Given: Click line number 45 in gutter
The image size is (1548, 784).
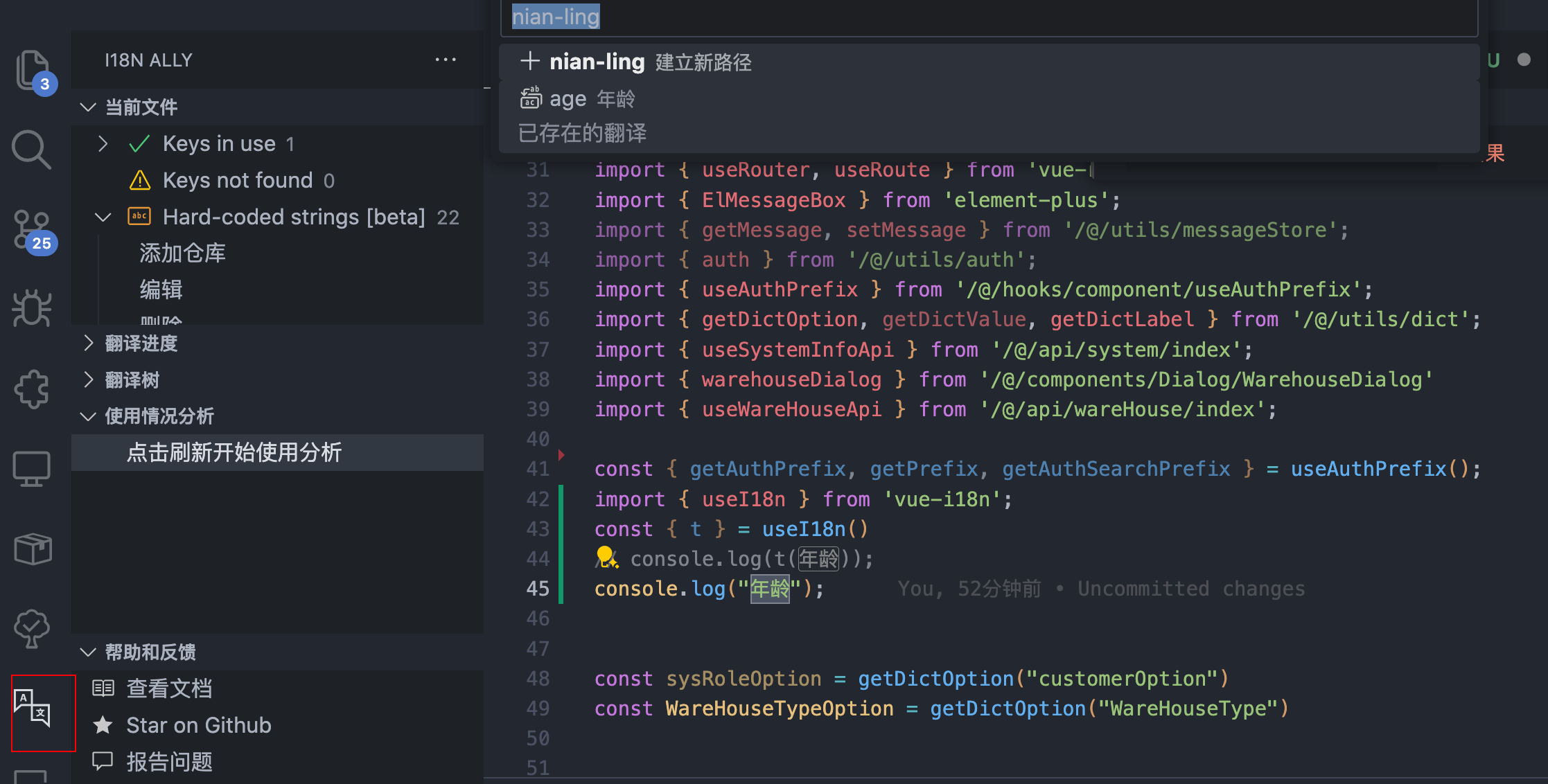Looking at the screenshot, I should pos(538,589).
